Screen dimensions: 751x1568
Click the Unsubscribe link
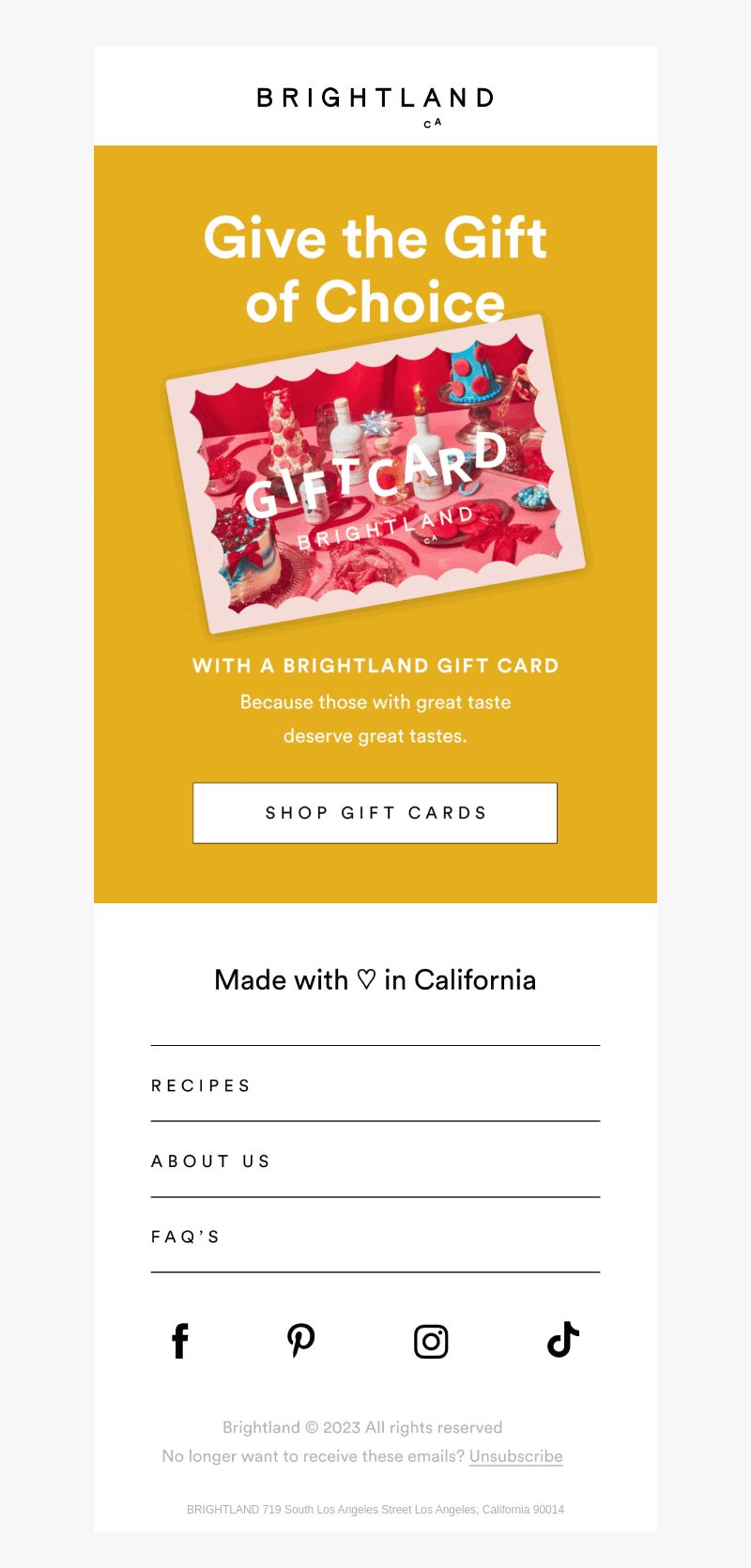pos(516,1456)
